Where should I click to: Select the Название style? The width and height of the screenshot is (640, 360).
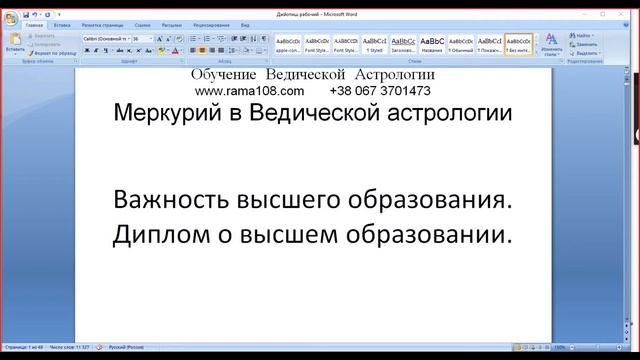pyautogui.click(x=432, y=44)
